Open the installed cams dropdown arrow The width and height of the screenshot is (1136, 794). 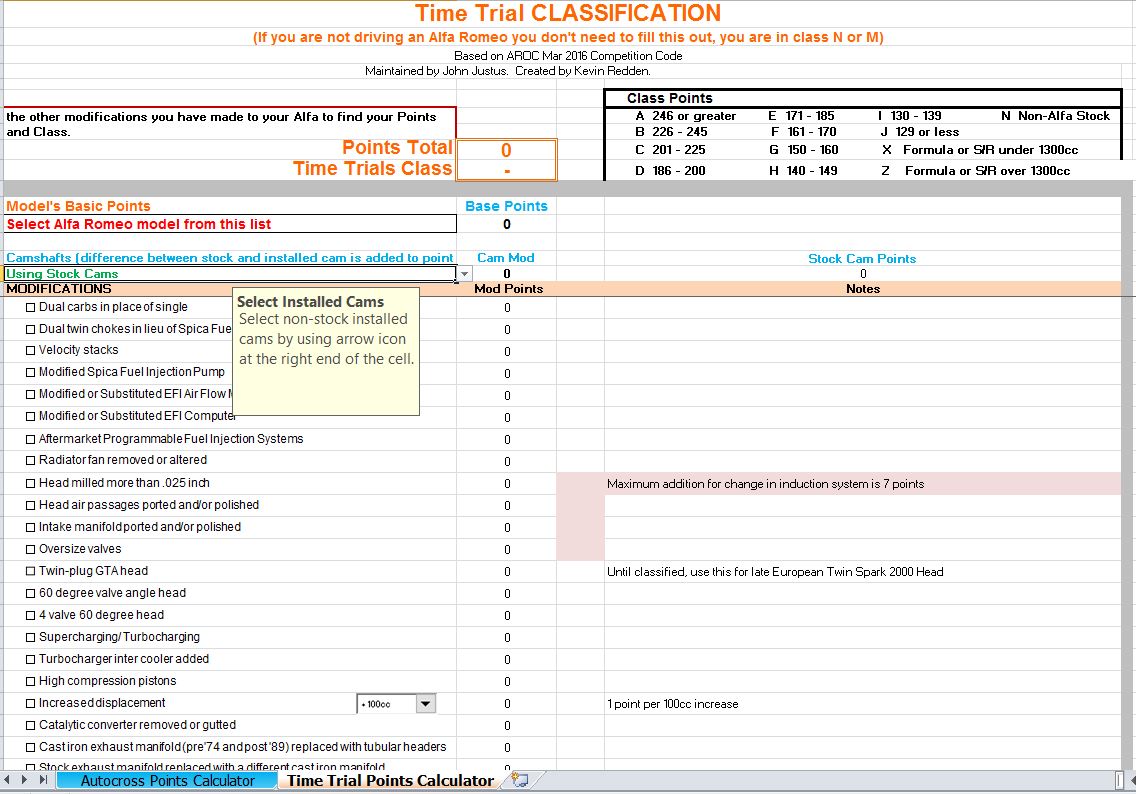point(463,273)
